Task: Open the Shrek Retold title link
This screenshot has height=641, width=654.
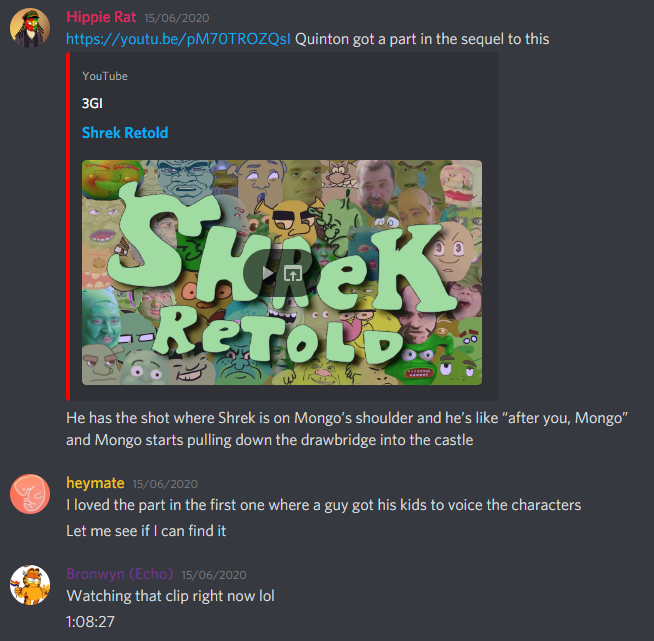Action: [125, 133]
